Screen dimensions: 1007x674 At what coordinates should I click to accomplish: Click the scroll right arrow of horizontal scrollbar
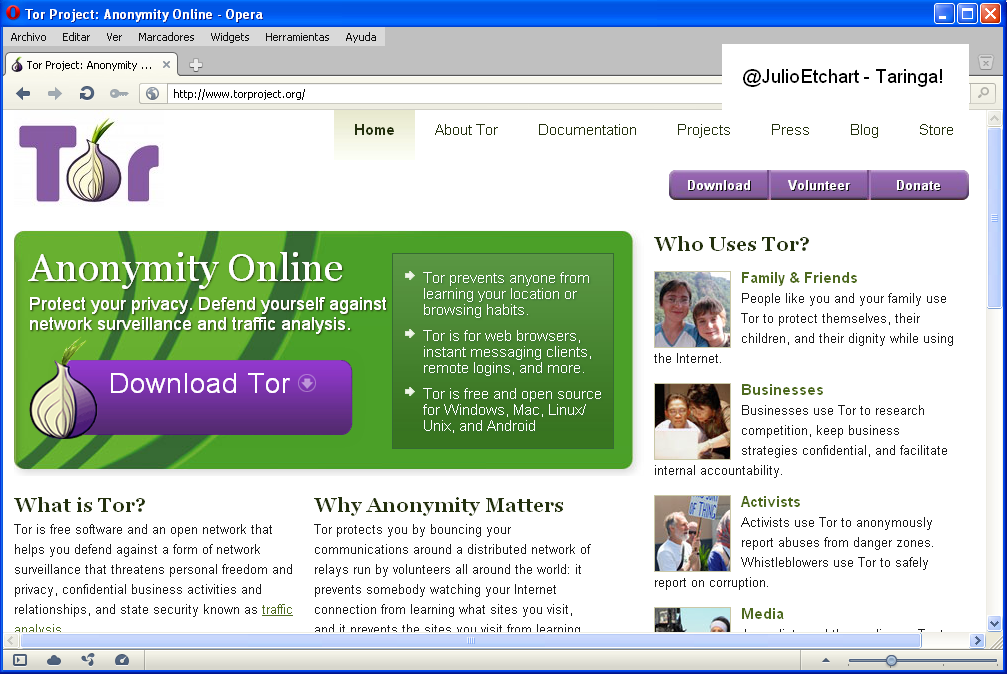(x=977, y=640)
